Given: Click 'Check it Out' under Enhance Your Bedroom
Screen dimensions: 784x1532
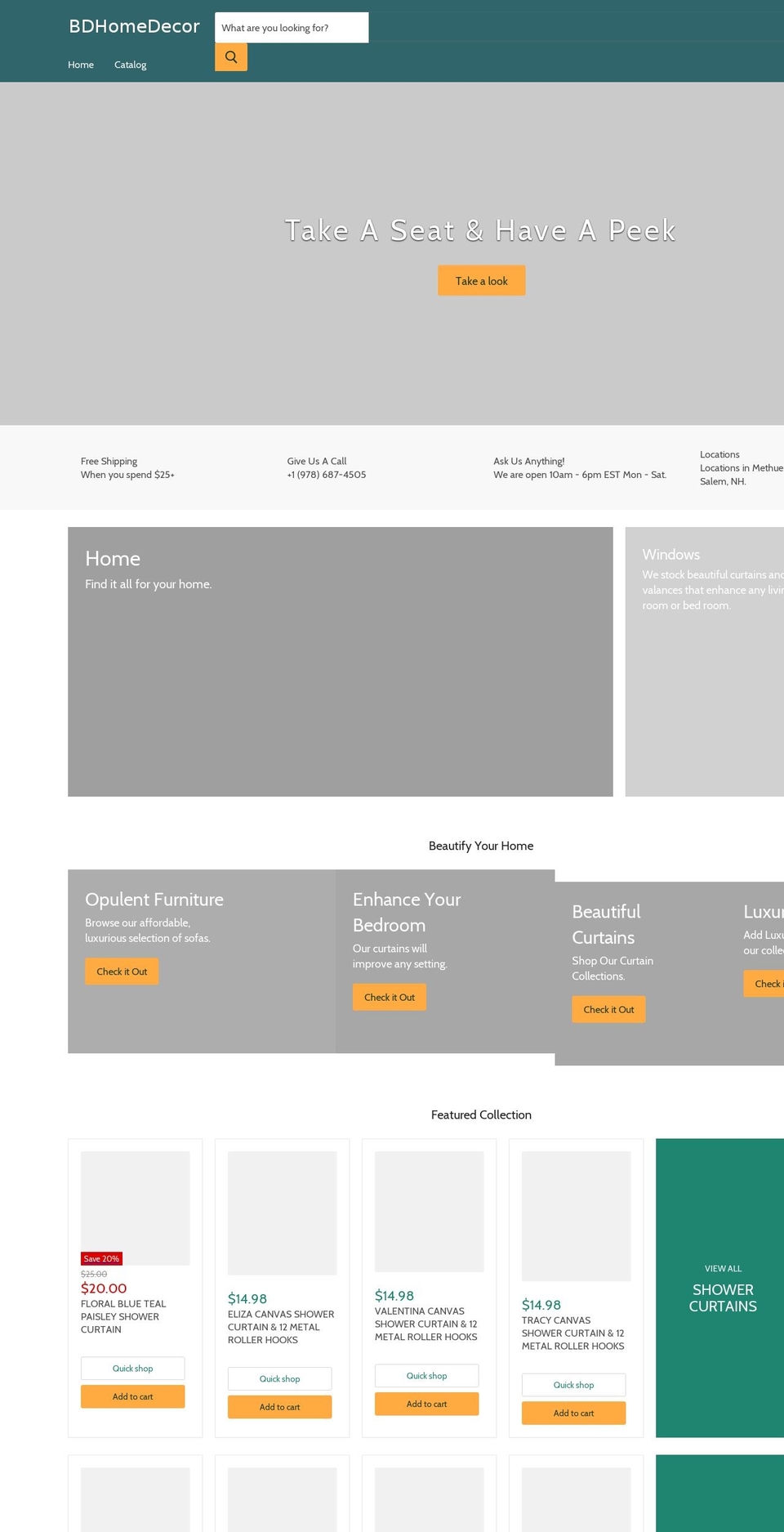Looking at the screenshot, I should click(x=390, y=997).
